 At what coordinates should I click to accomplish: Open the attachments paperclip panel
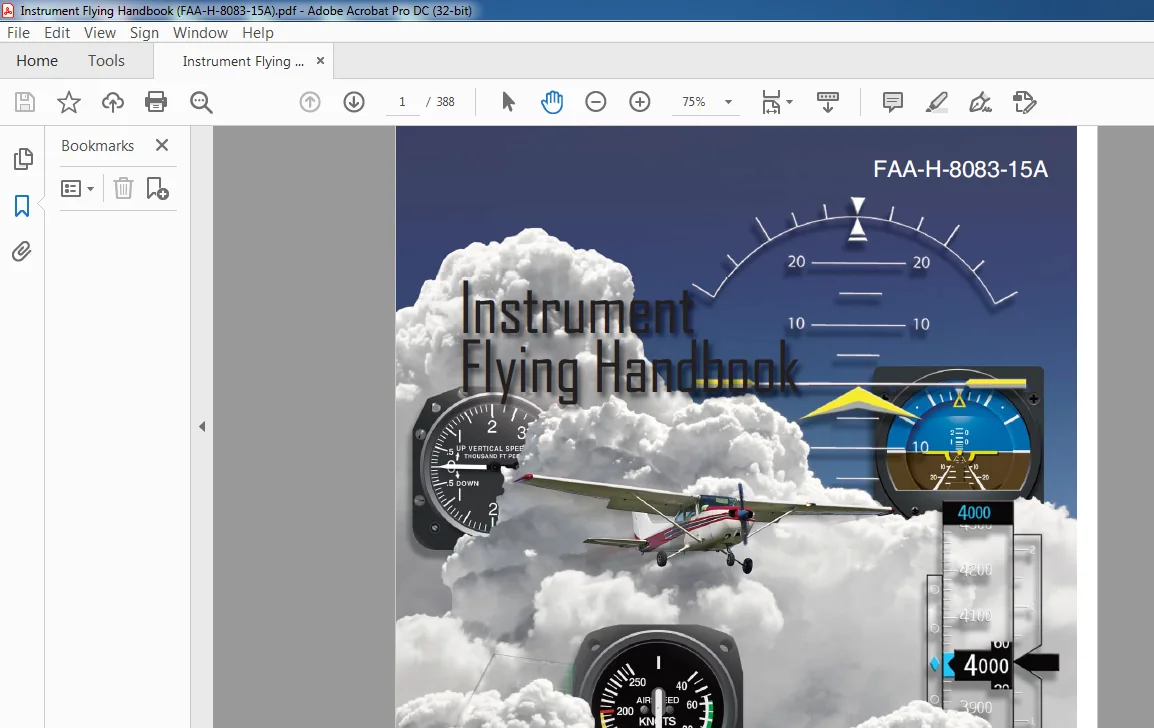22,252
